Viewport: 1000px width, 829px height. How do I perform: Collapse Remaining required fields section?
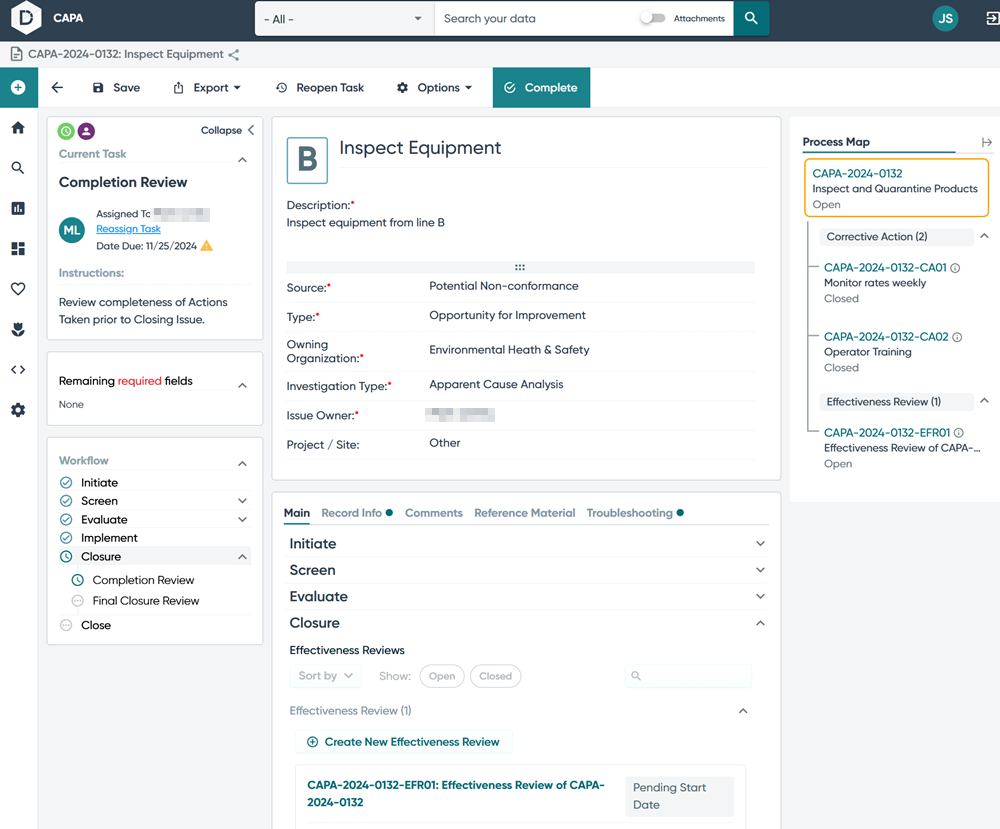pos(242,385)
